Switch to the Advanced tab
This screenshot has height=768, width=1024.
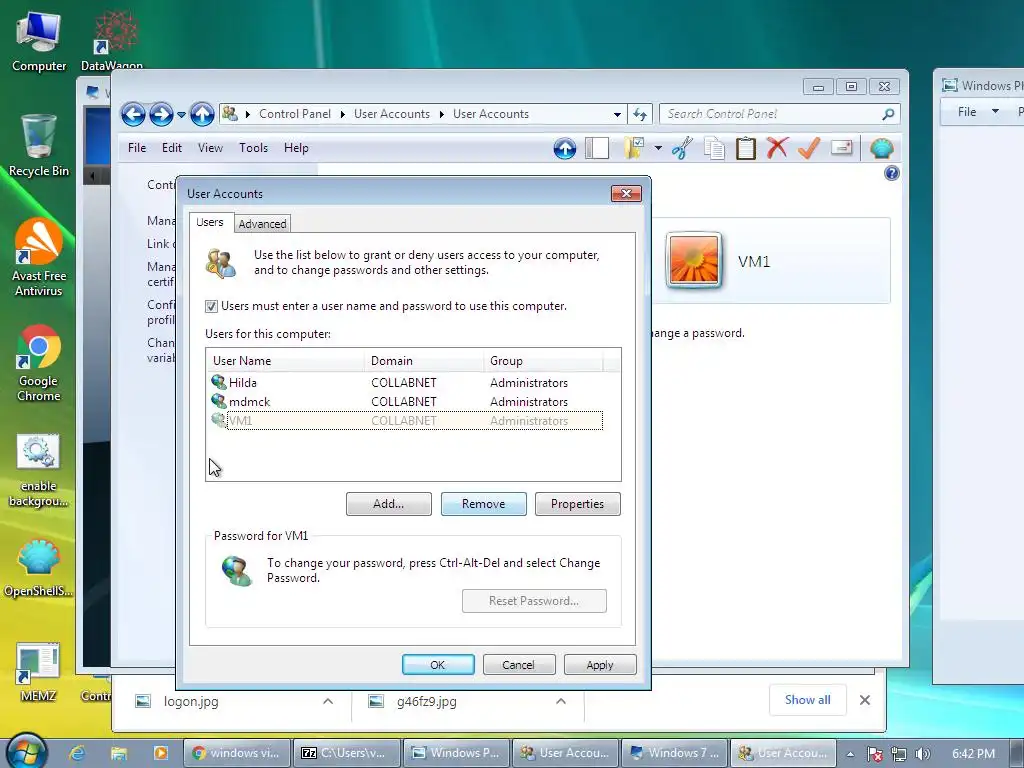point(262,224)
